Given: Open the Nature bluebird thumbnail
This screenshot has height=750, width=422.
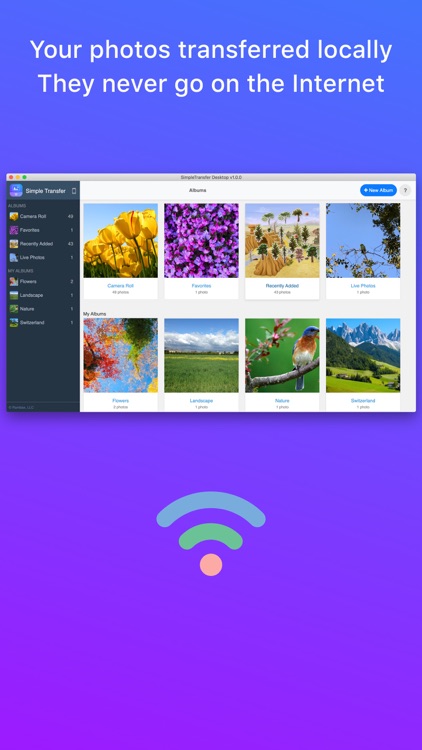Looking at the screenshot, I should (282, 355).
